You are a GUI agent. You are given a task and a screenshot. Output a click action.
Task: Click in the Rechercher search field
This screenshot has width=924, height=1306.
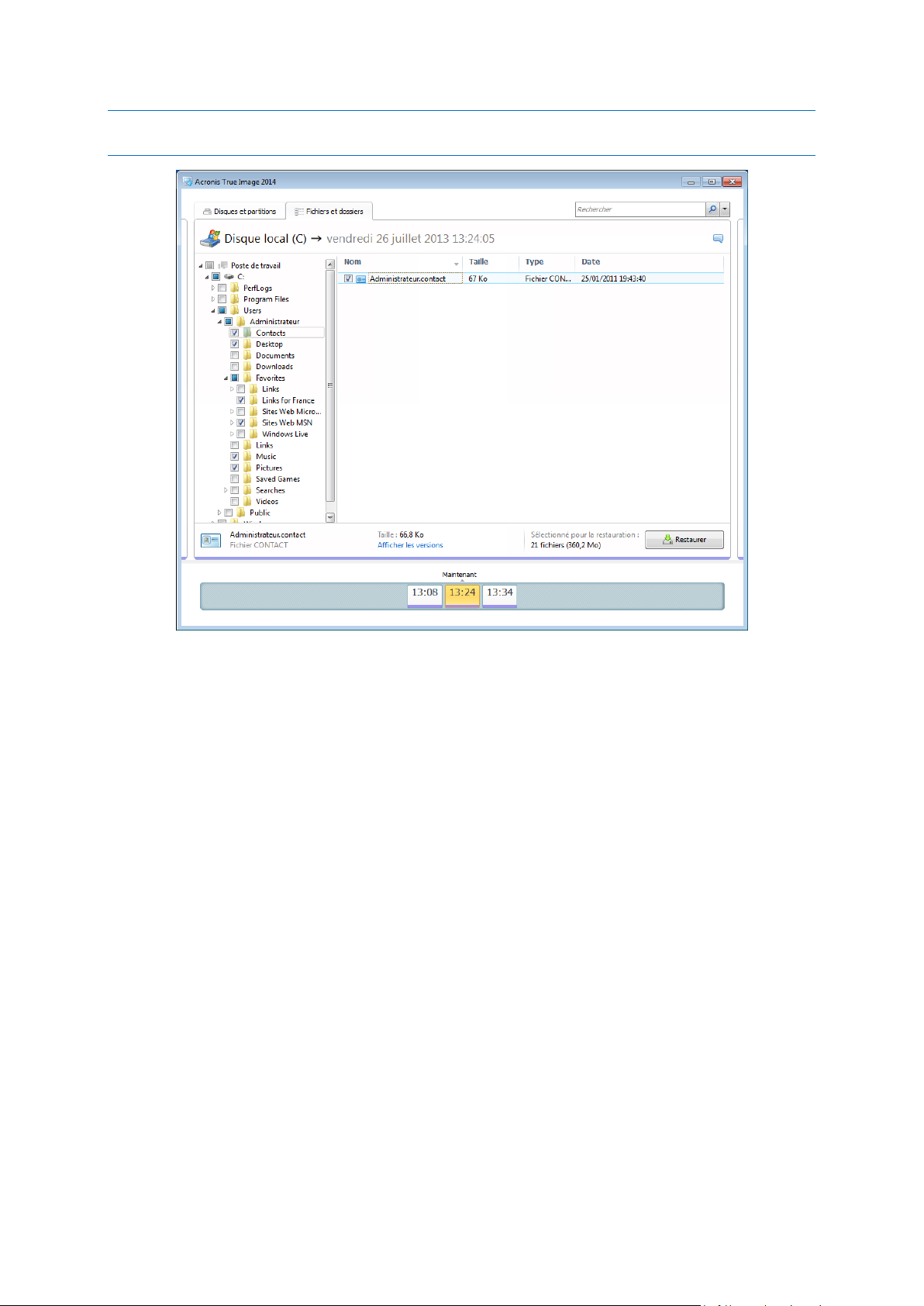click(640, 209)
